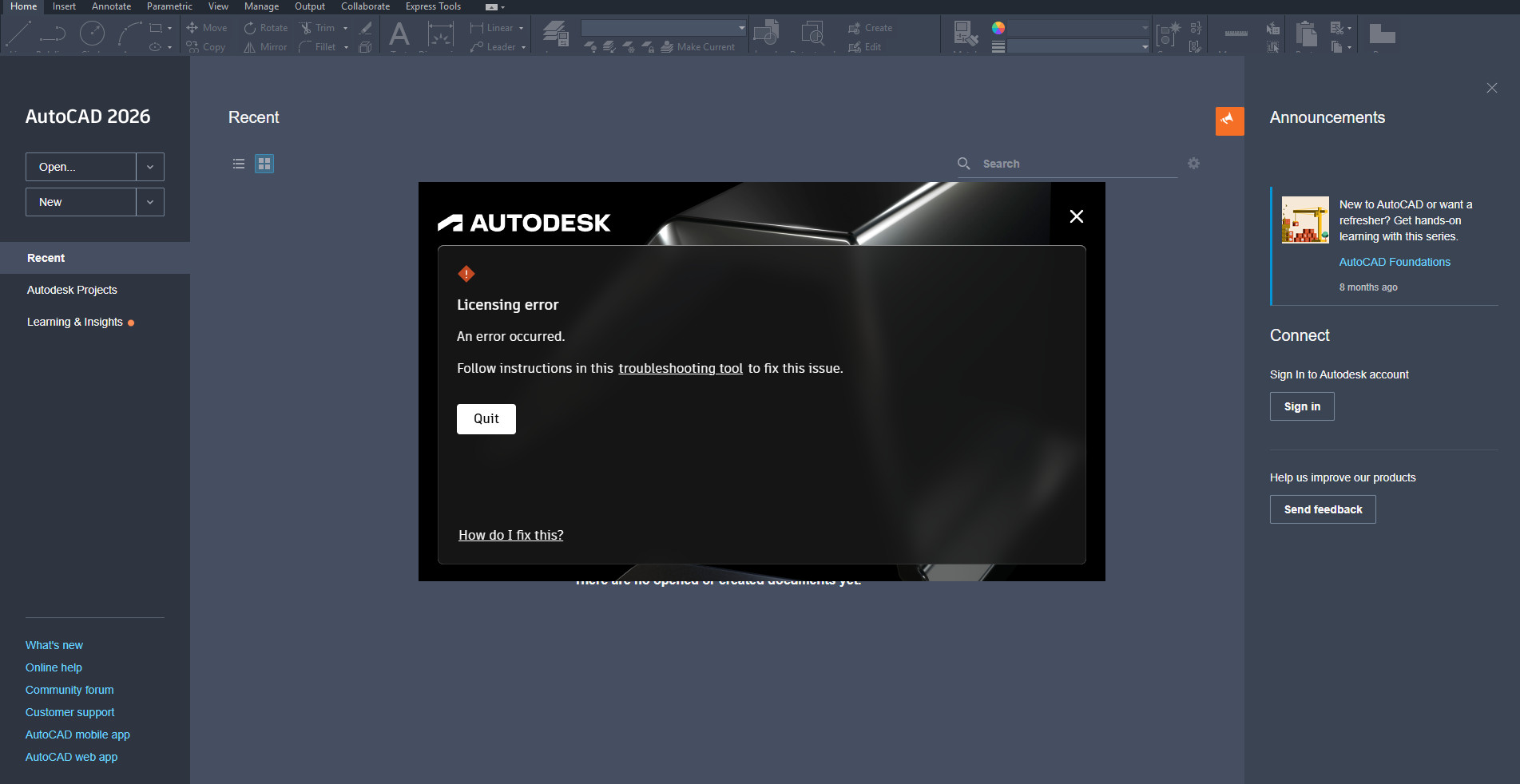Select Learning & Insights in sidebar
This screenshot has width=1520, height=784.
[75, 322]
